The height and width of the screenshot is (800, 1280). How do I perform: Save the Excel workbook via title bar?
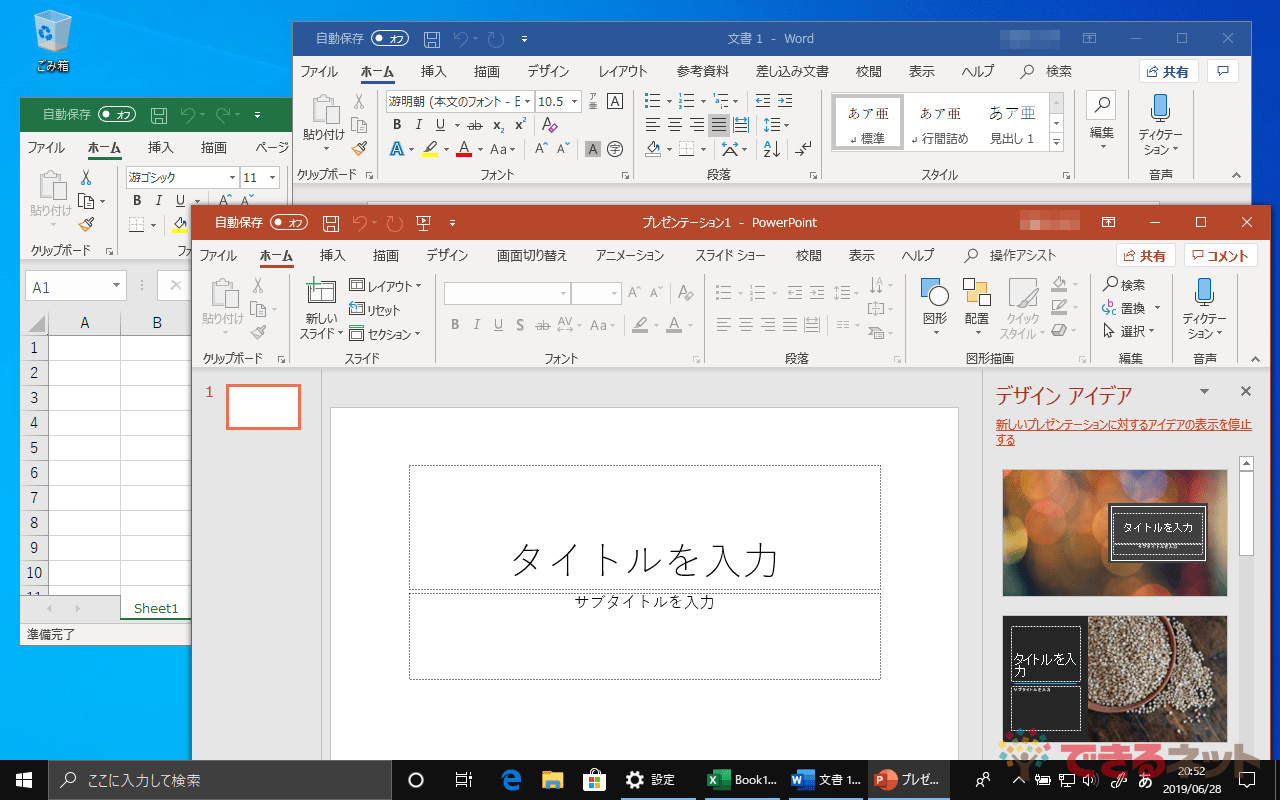point(159,115)
